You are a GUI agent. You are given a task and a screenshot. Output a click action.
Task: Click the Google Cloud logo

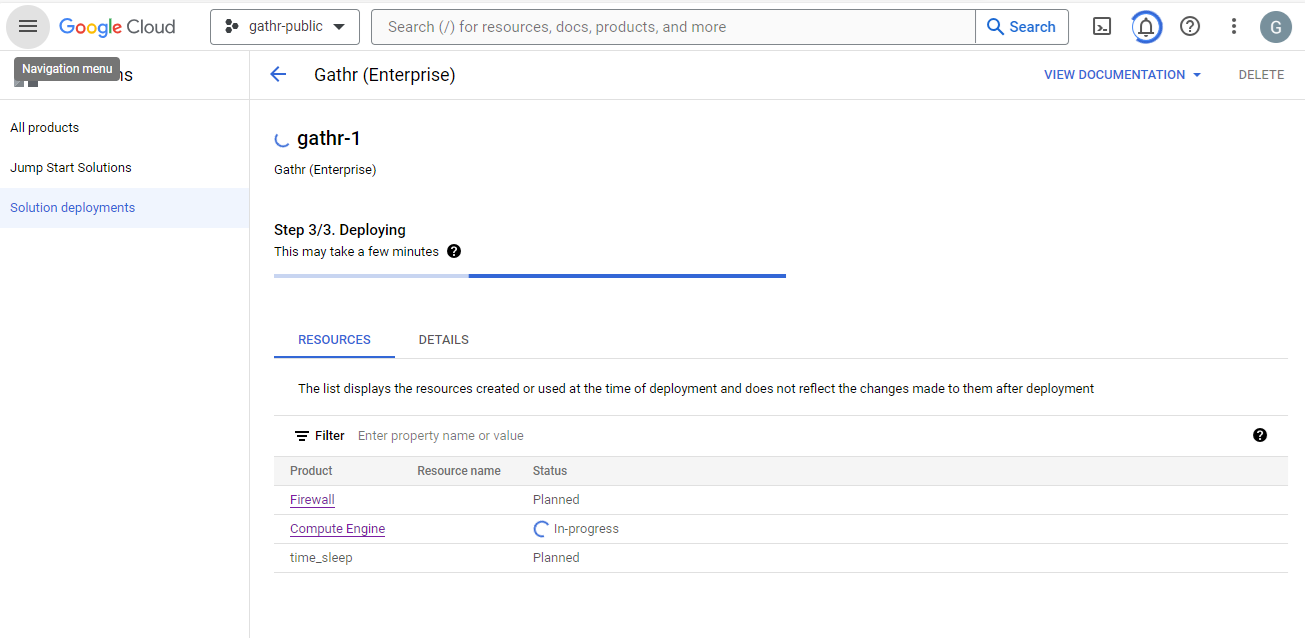116,26
